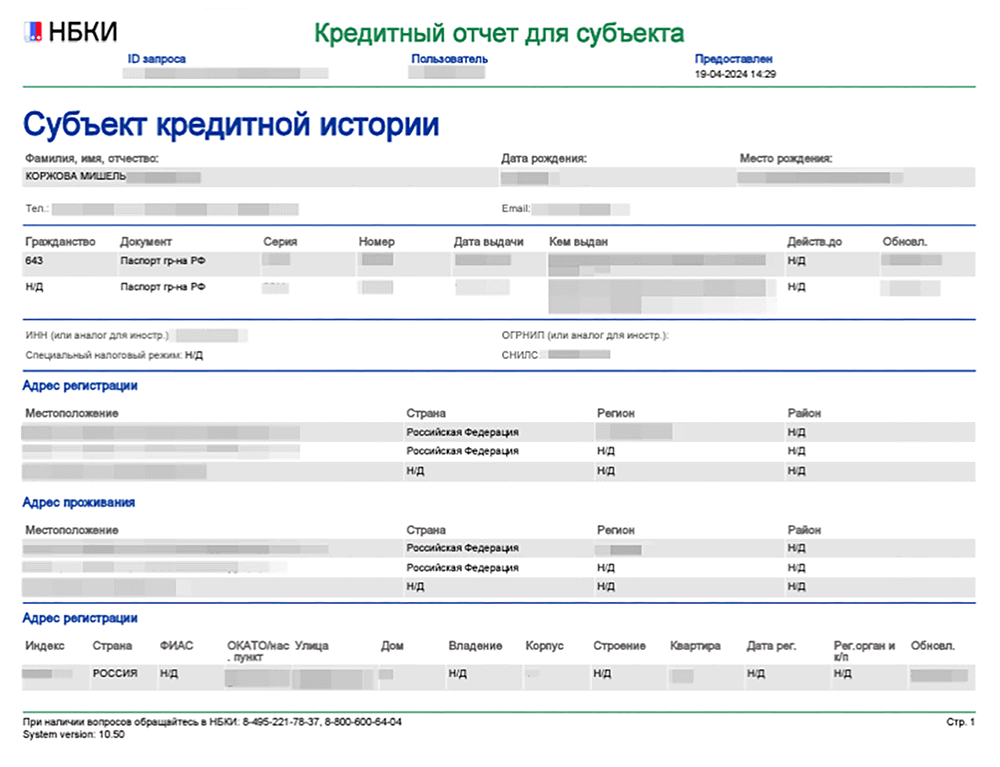This screenshot has height=767, width=1000.
Task: Click the Адрес проживания section heading
Action: pos(78,502)
